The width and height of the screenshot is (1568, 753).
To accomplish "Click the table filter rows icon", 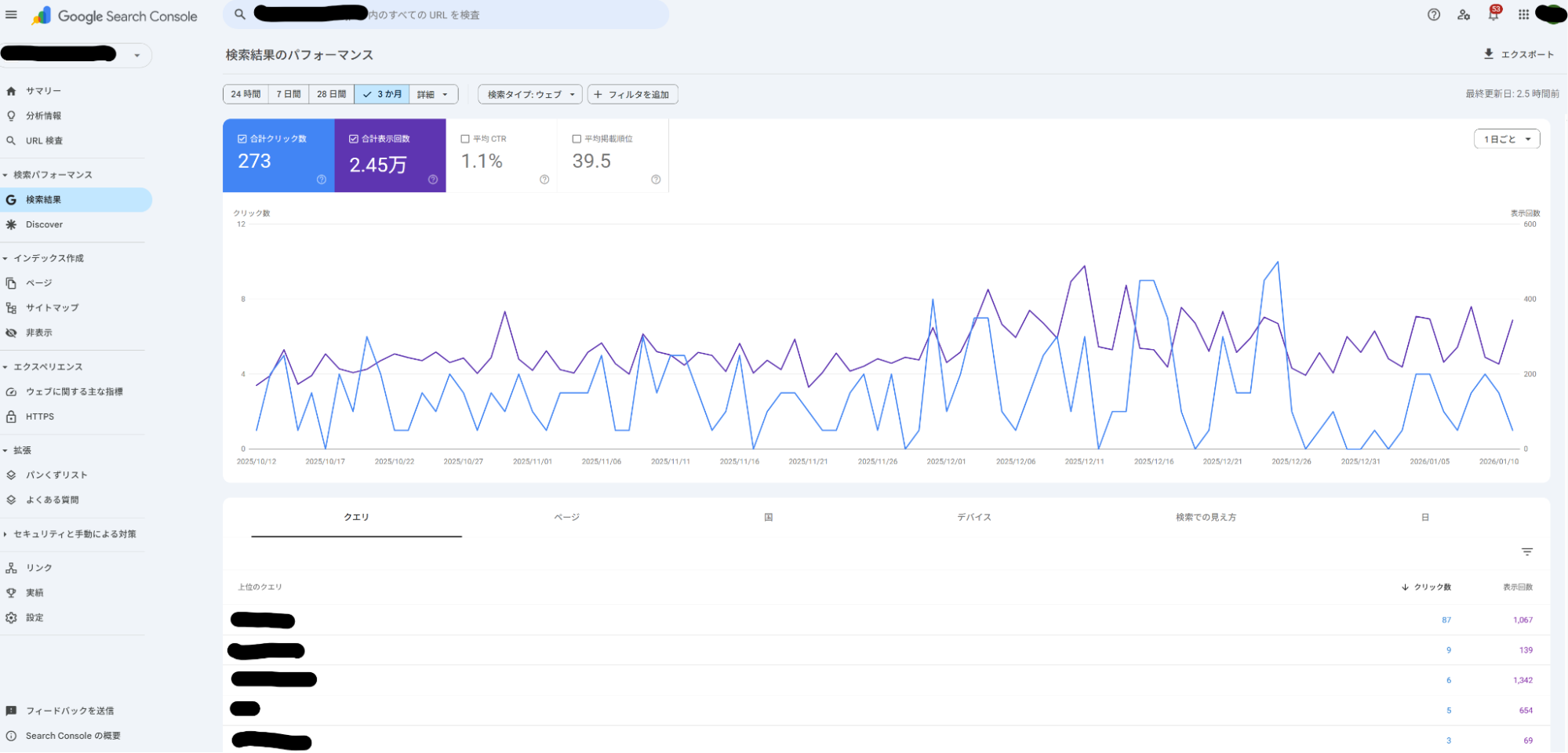I will [1526, 552].
